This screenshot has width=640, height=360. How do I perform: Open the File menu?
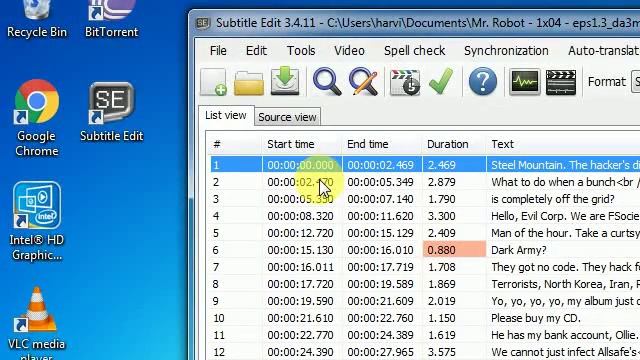(x=218, y=51)
